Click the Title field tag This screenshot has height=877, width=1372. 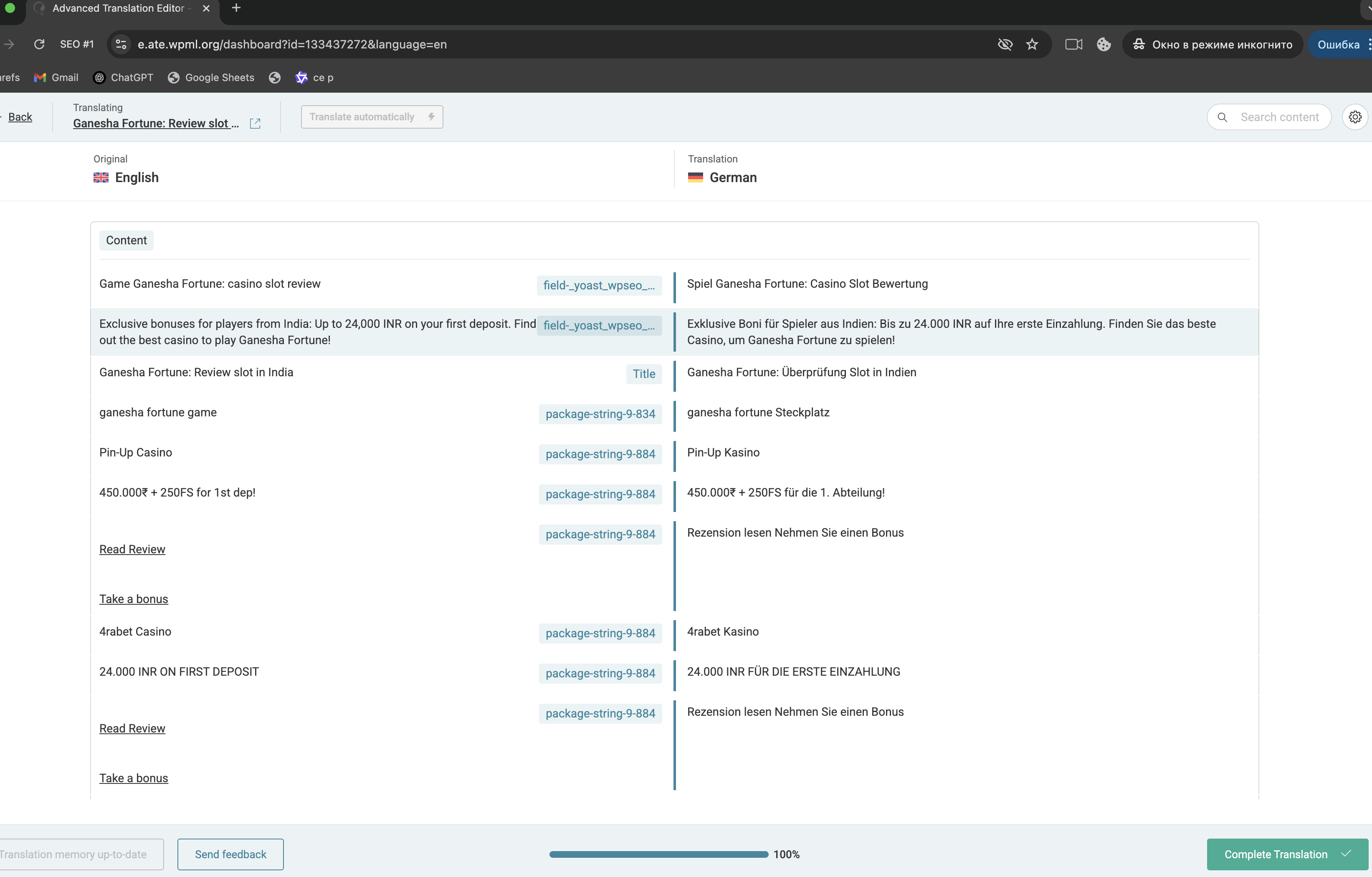644,374
